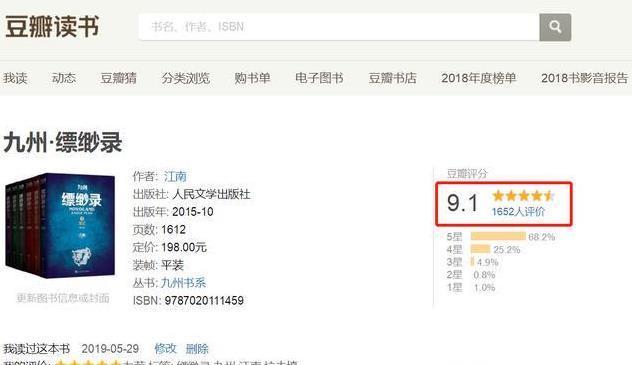
Task: Open the 我读 menu item
Action: tap(15, 78)
